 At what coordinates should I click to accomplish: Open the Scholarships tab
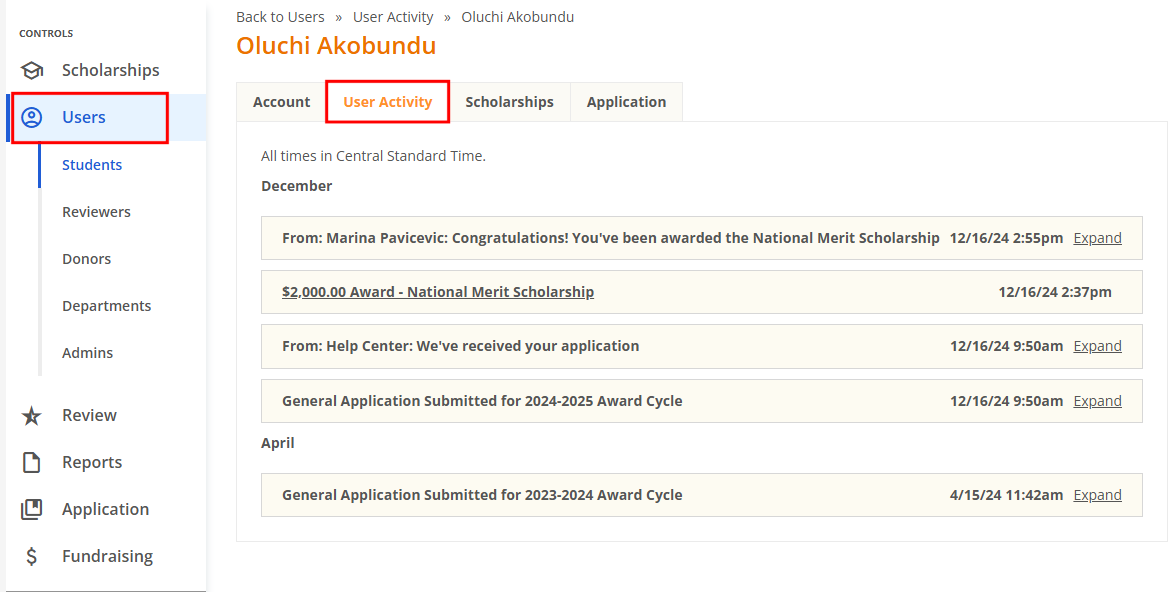pos(510,101)
